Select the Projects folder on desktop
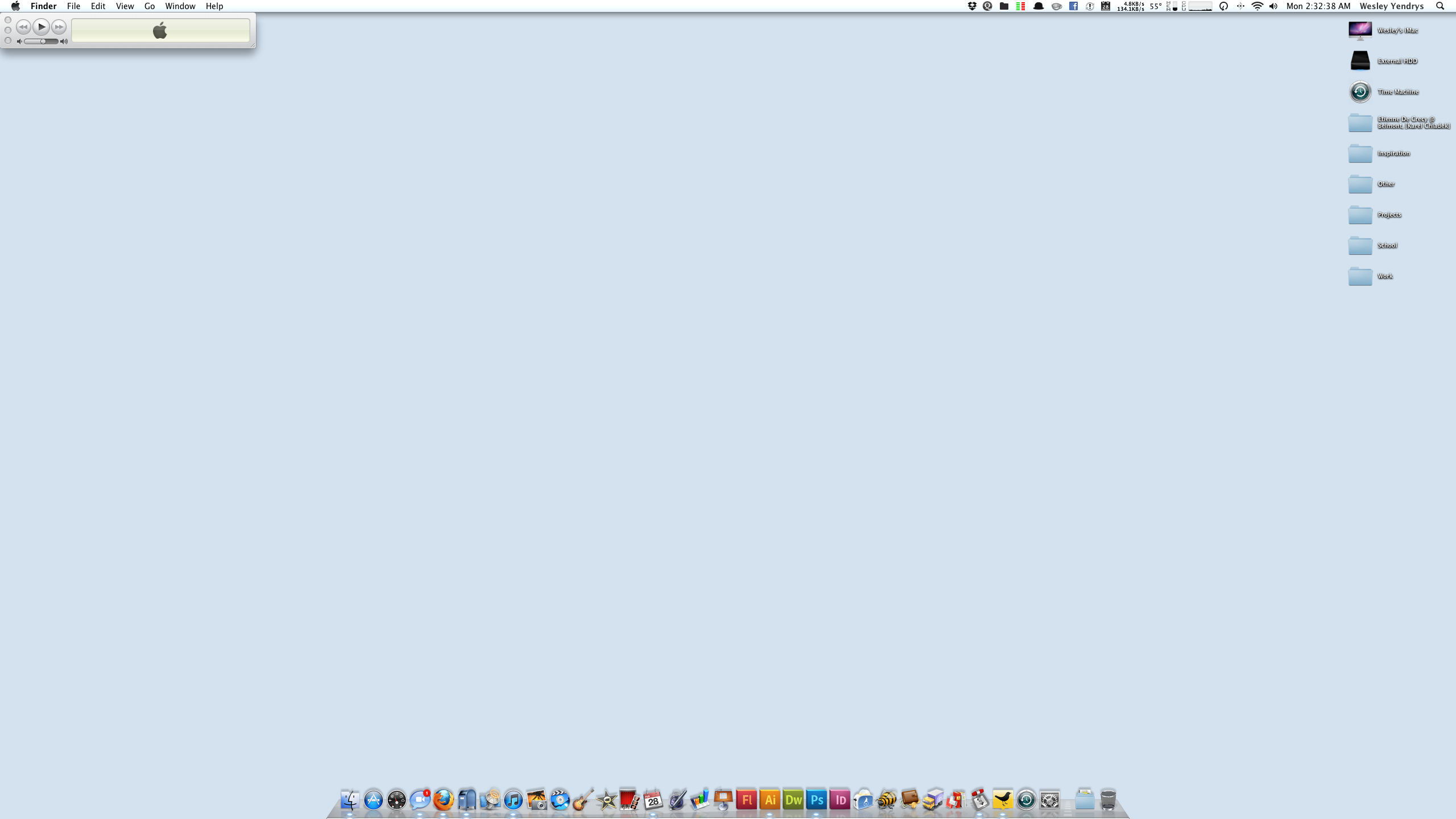The image size is (1456, 819). pos(1360,215)
